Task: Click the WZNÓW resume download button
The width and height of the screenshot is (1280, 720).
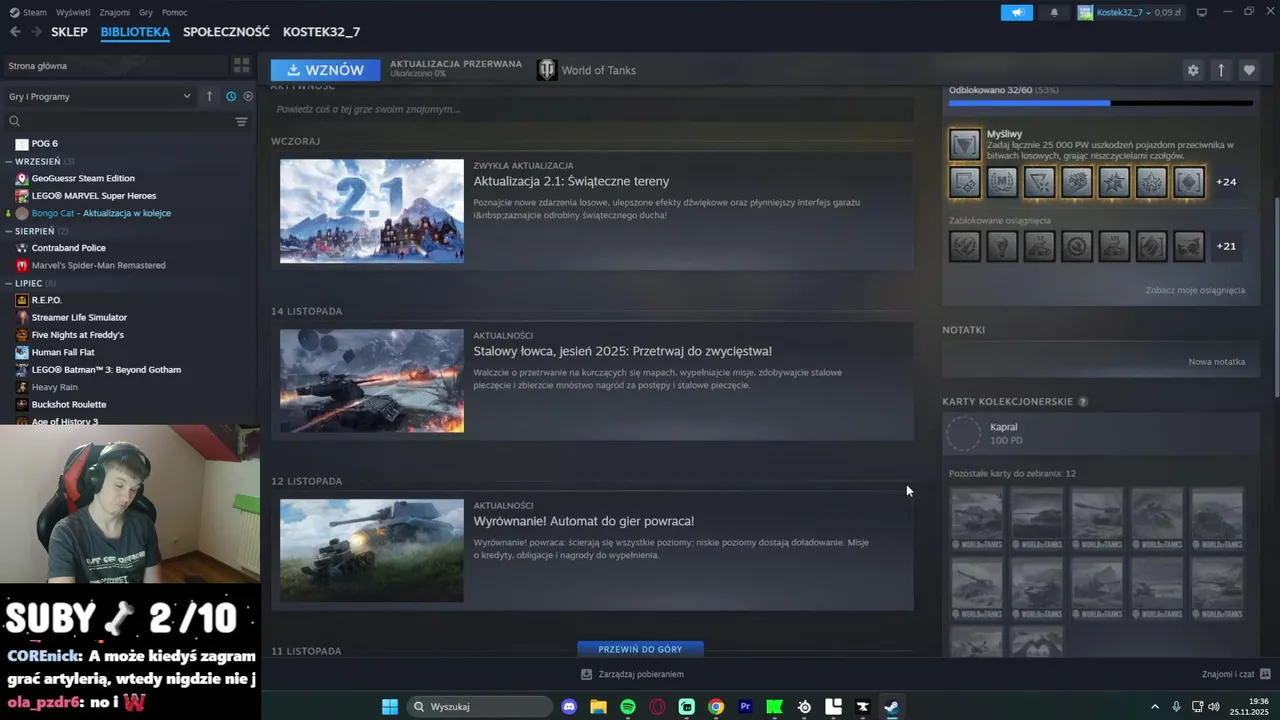Action: tap(325, 70)
